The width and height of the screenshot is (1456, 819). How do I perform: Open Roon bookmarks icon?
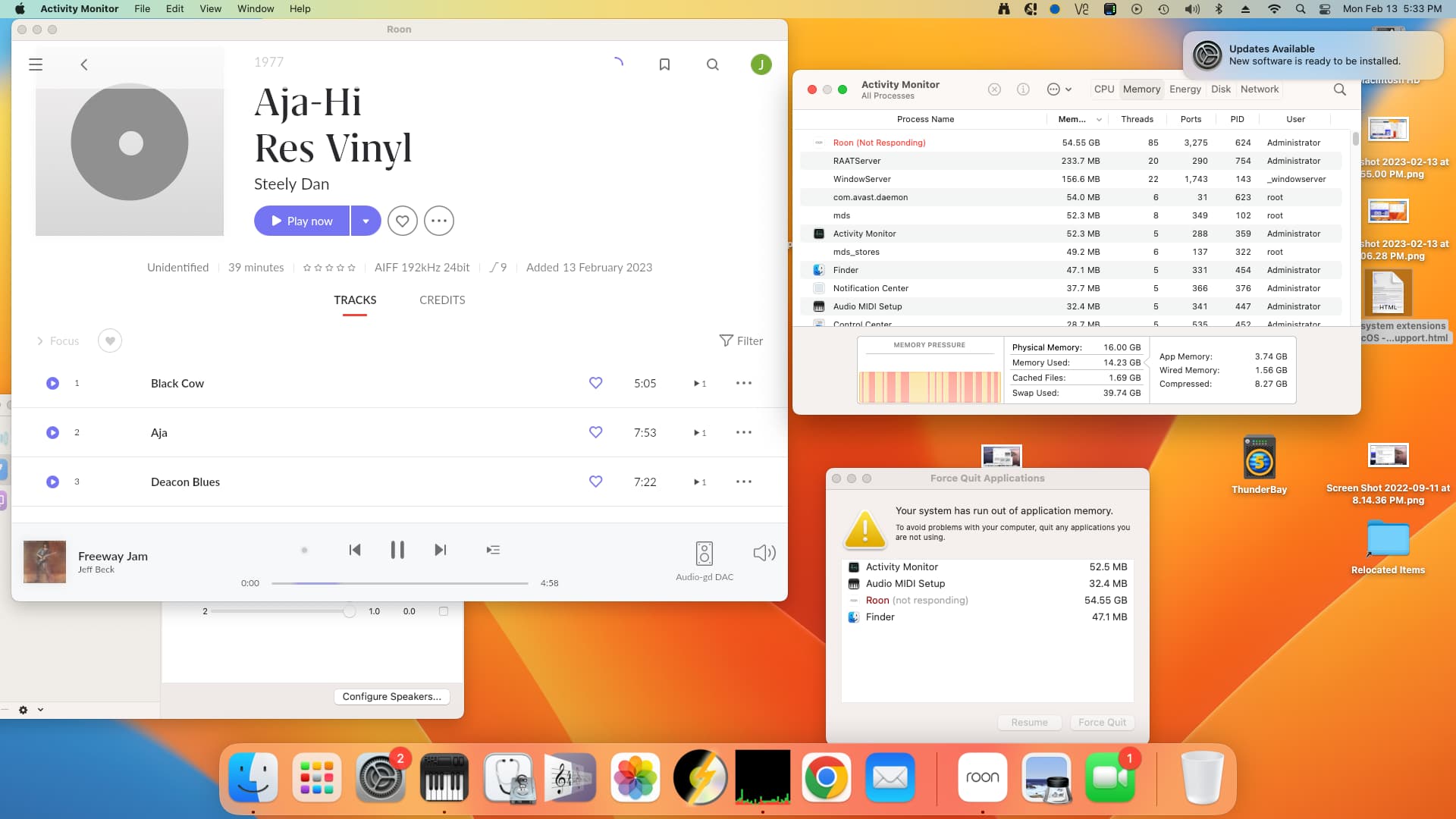click(664, 64)
